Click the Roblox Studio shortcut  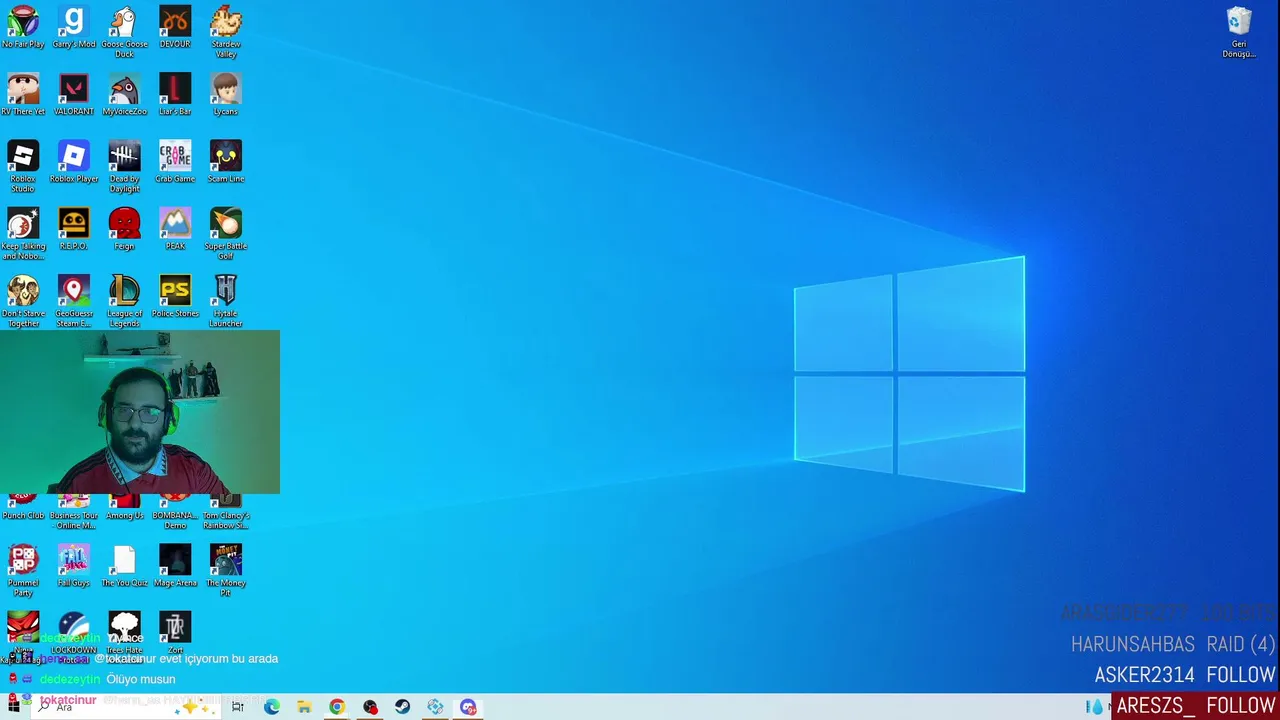click(23, 166)
